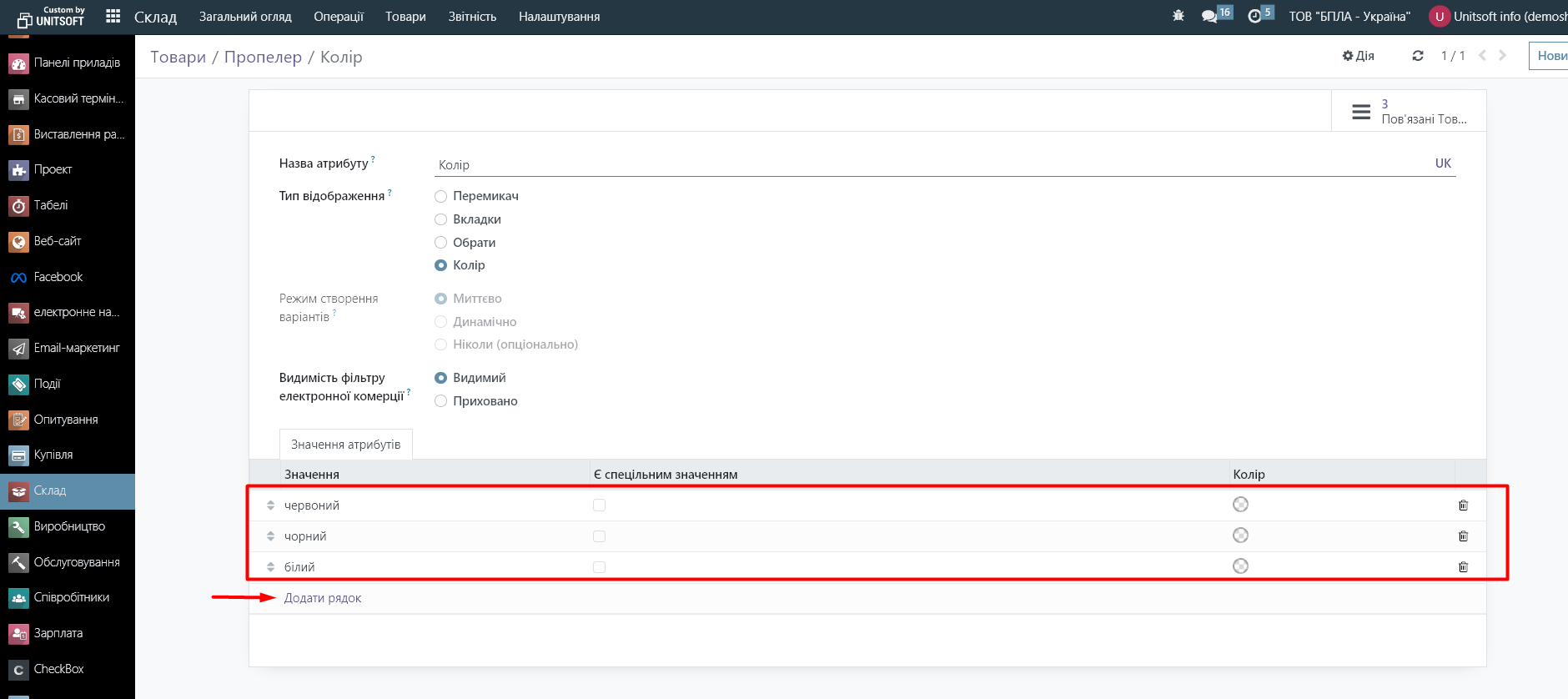Click the refresh record icon
This screenshot has width=1568, height=699.
tap(1417, 56)
